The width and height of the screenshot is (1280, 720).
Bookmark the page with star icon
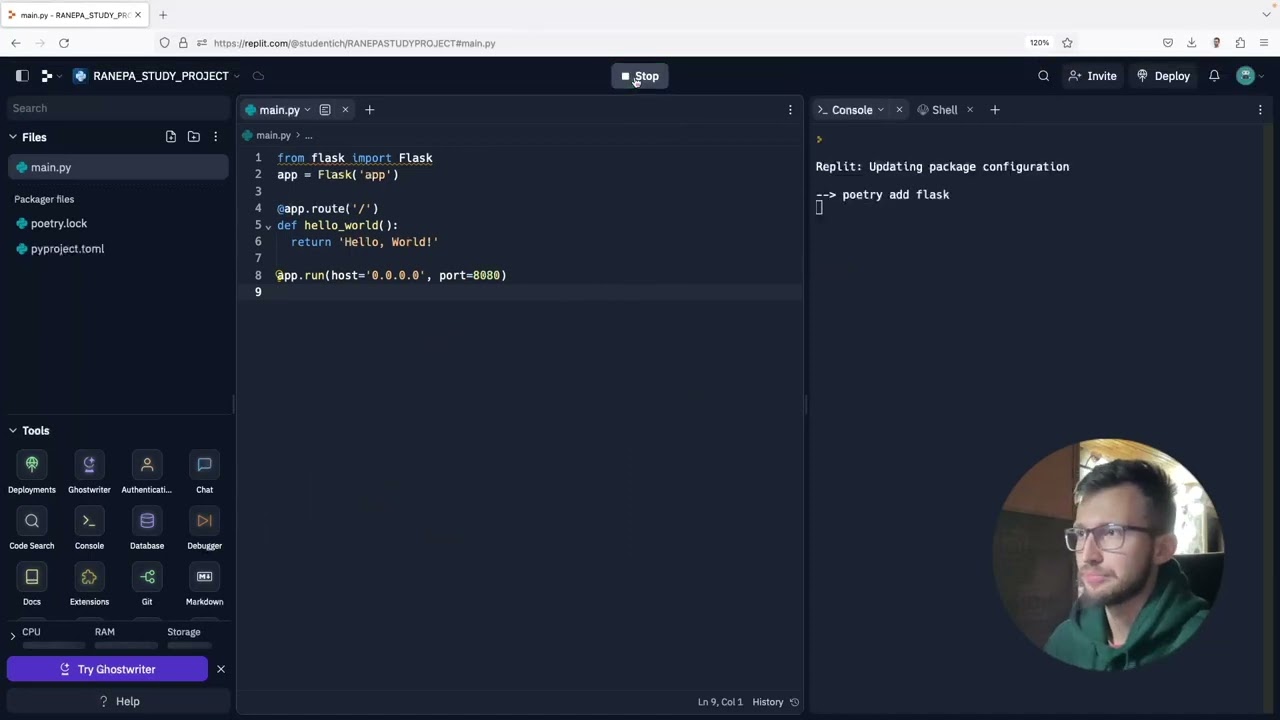click(1067, 43)
